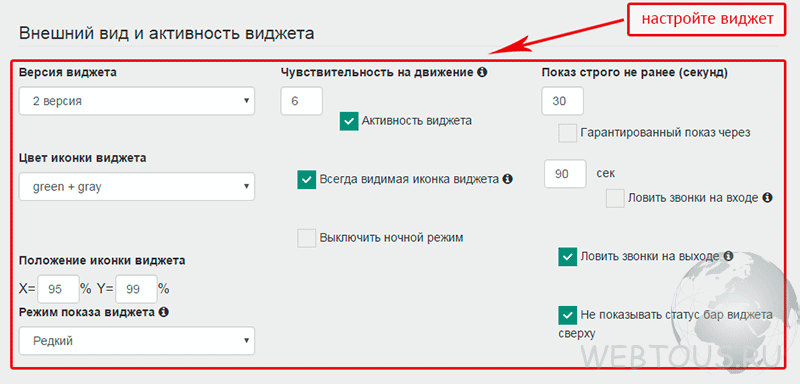The width and height of the screenshot is (800, 384).
Task: Expand the Режим показа виджета dropdown
Action: (x=137, y=341)
